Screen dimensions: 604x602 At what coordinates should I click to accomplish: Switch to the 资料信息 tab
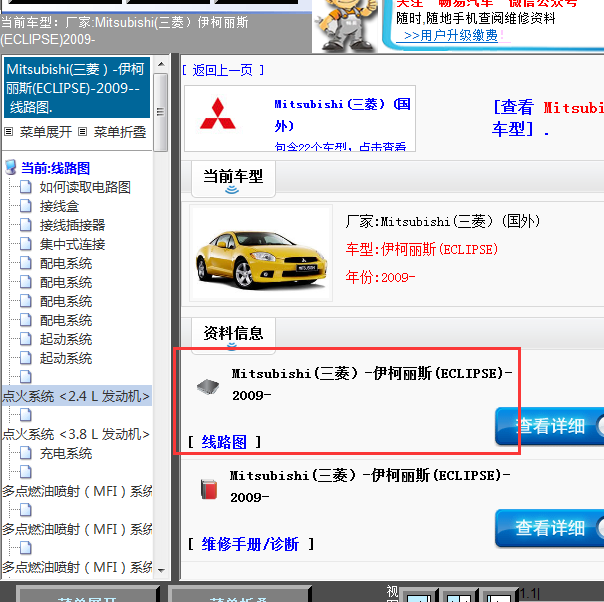233,335
